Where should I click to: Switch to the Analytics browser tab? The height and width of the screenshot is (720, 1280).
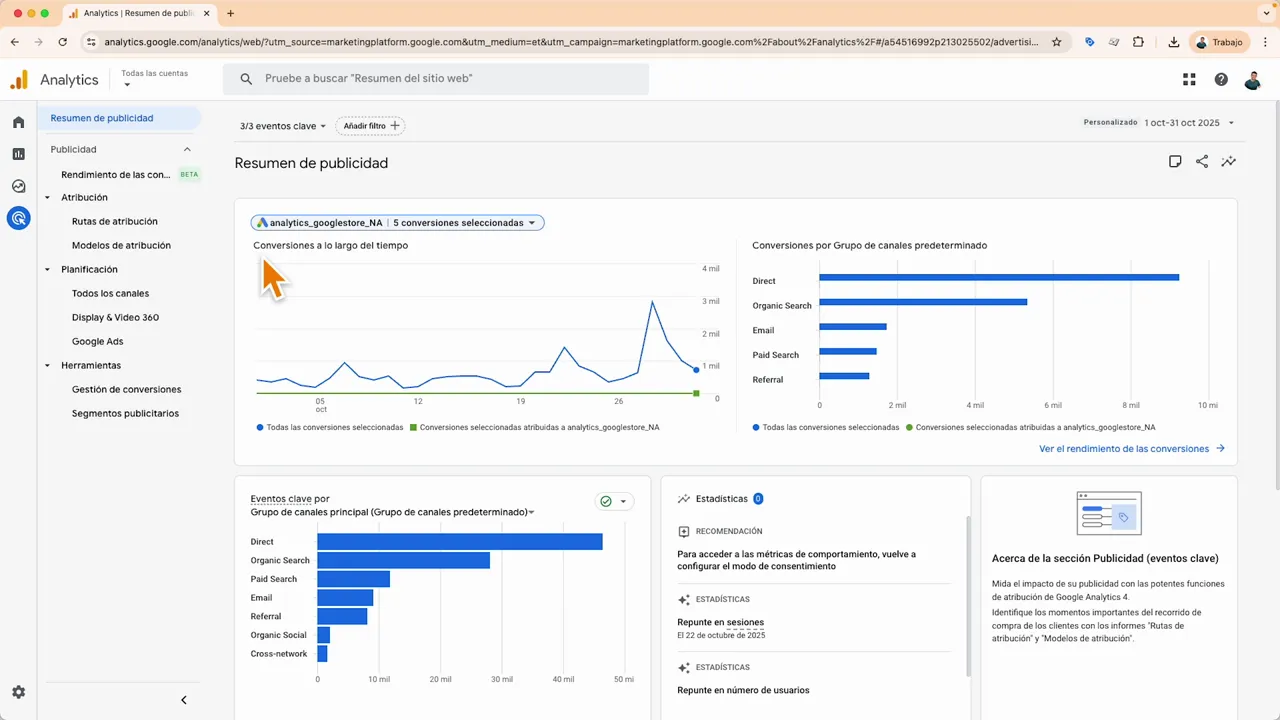point(135,14)
